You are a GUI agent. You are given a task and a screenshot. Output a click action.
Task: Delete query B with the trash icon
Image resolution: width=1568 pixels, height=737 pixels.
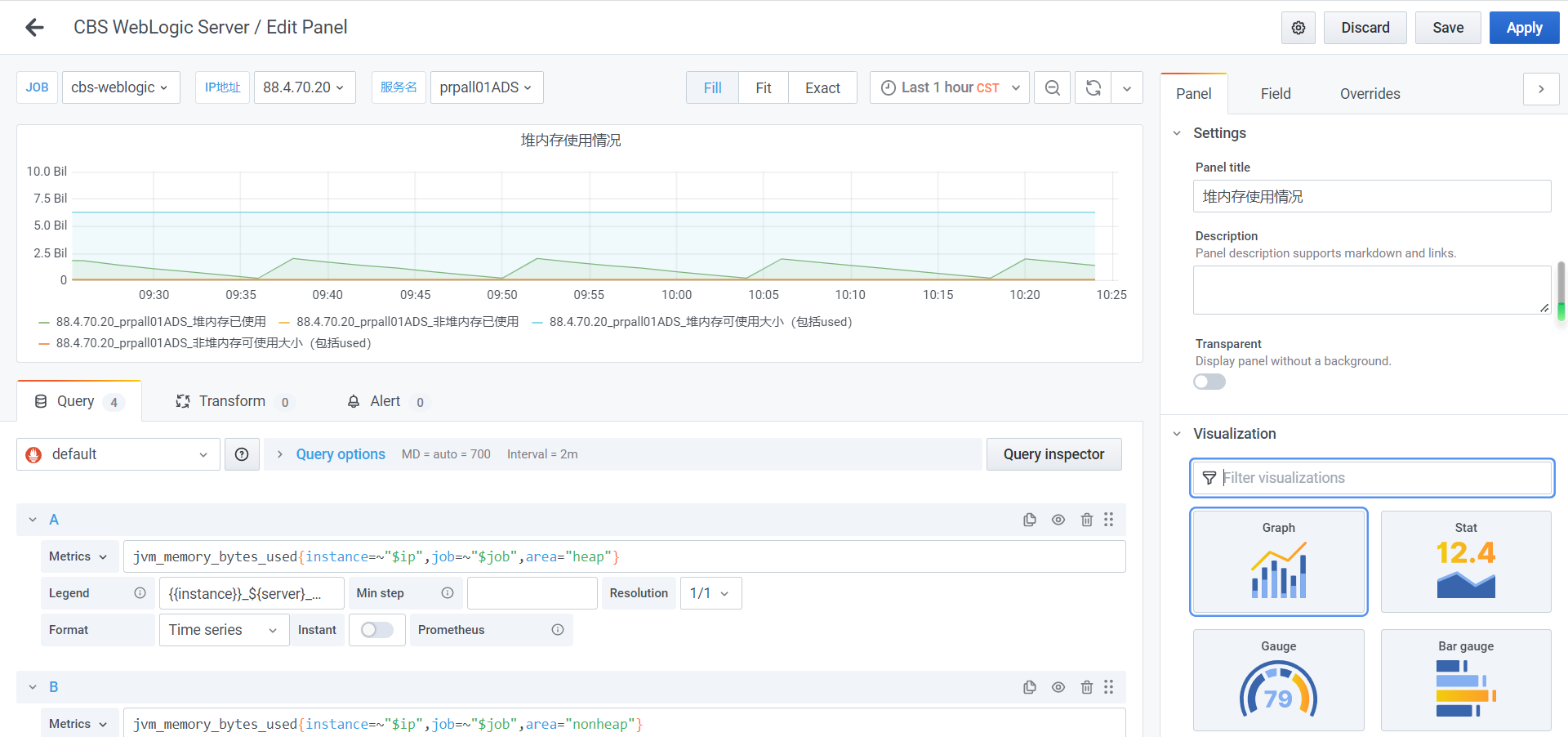pyautogui.click(x=1087, y=687)
